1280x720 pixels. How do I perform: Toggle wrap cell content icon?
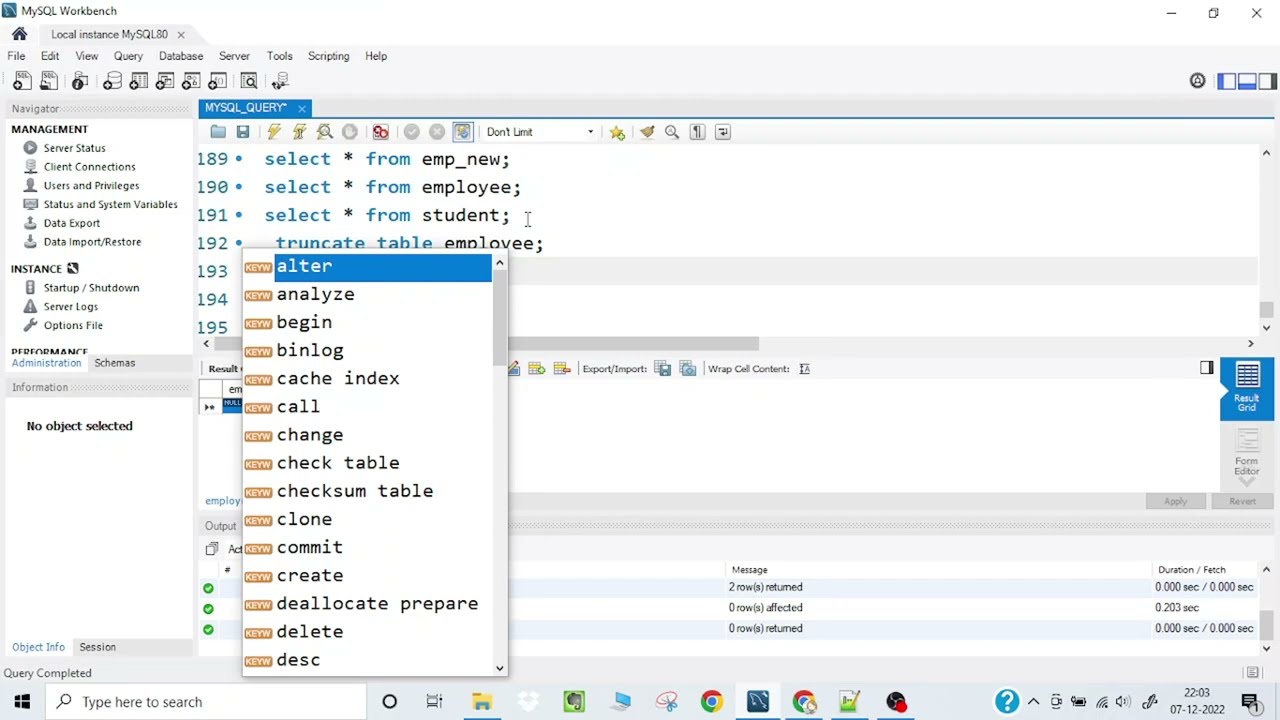tap(805, 369)
